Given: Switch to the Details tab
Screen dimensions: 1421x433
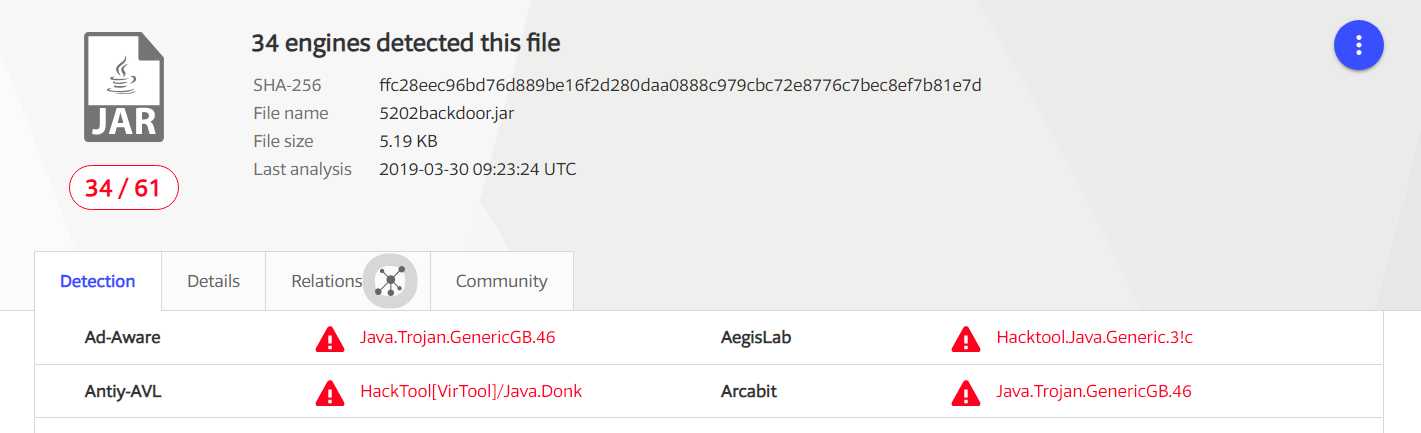Looking at the screenshot, I should [214, 281].
